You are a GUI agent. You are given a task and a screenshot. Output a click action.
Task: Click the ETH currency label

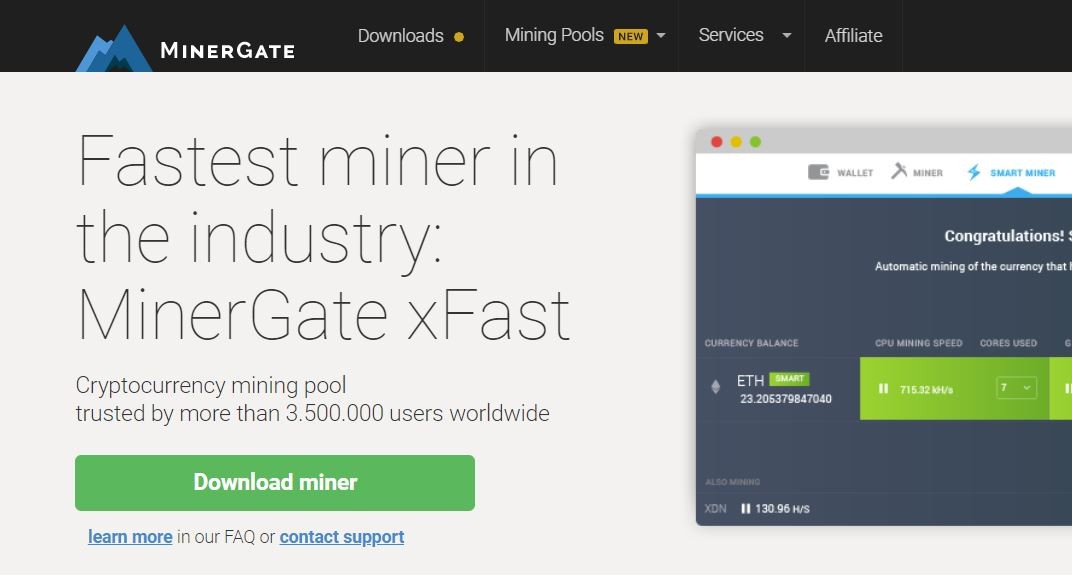(x=750, y=381)
